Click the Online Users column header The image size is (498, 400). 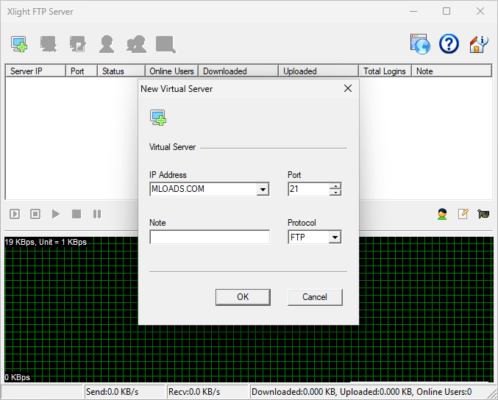coord(172,71)
